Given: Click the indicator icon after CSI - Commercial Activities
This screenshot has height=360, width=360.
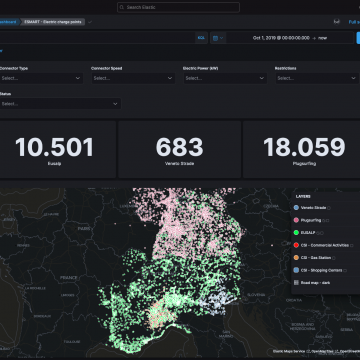Looking at the screenshot, I should (351, 245).
